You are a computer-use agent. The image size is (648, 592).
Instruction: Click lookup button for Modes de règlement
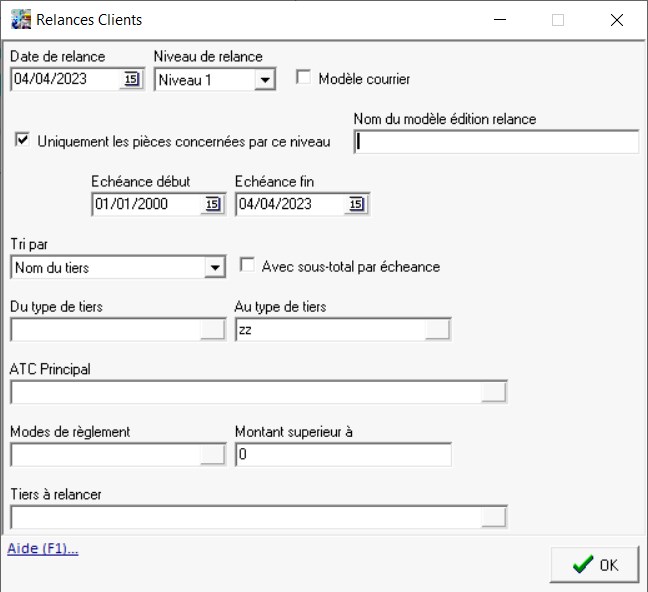point(212,455)
